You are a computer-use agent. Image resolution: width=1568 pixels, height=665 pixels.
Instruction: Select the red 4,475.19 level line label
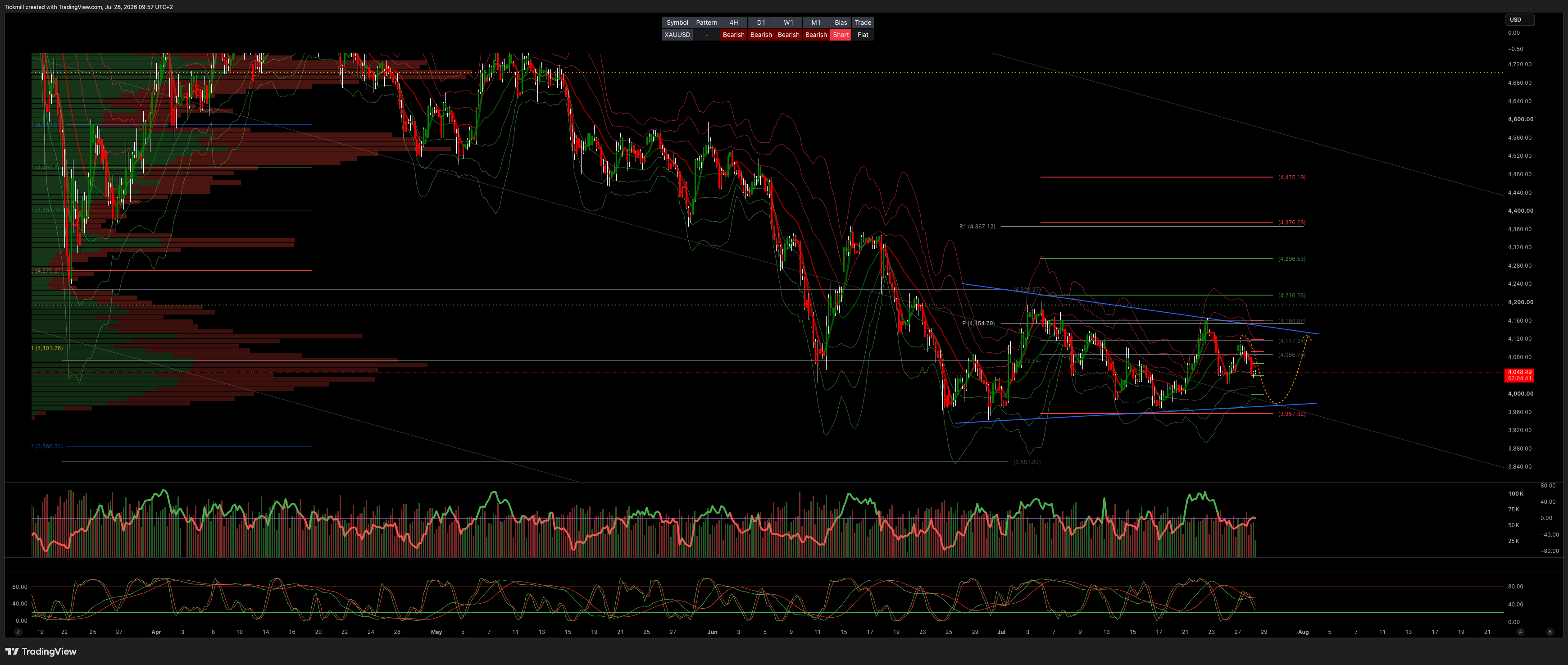point(1292,177)
